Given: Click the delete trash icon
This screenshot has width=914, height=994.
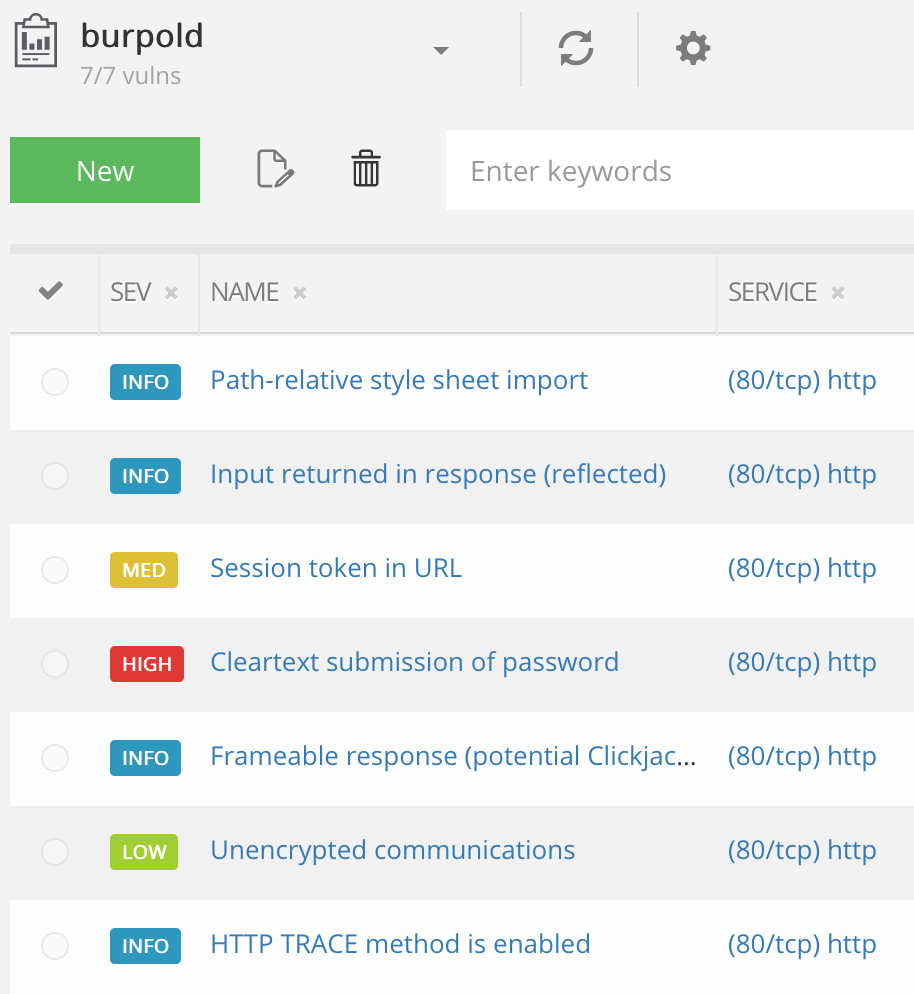Looking at the screenshot, I should [366, 169].
